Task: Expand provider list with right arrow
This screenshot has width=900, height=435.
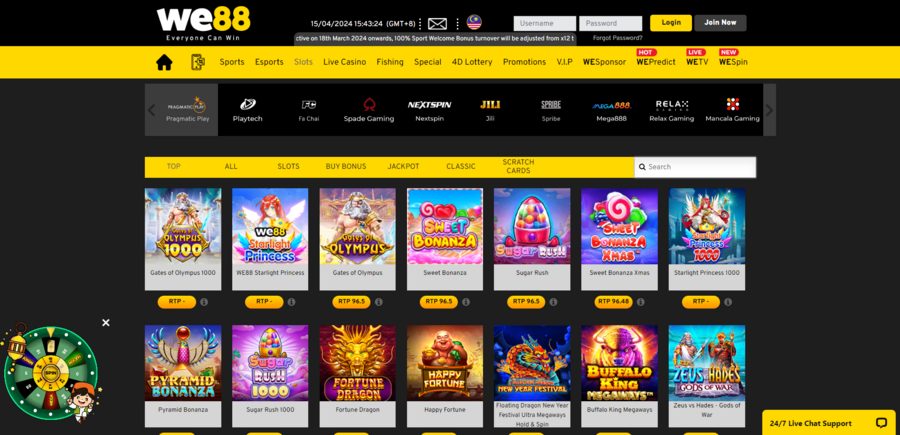Action: (x=770, y=110)
